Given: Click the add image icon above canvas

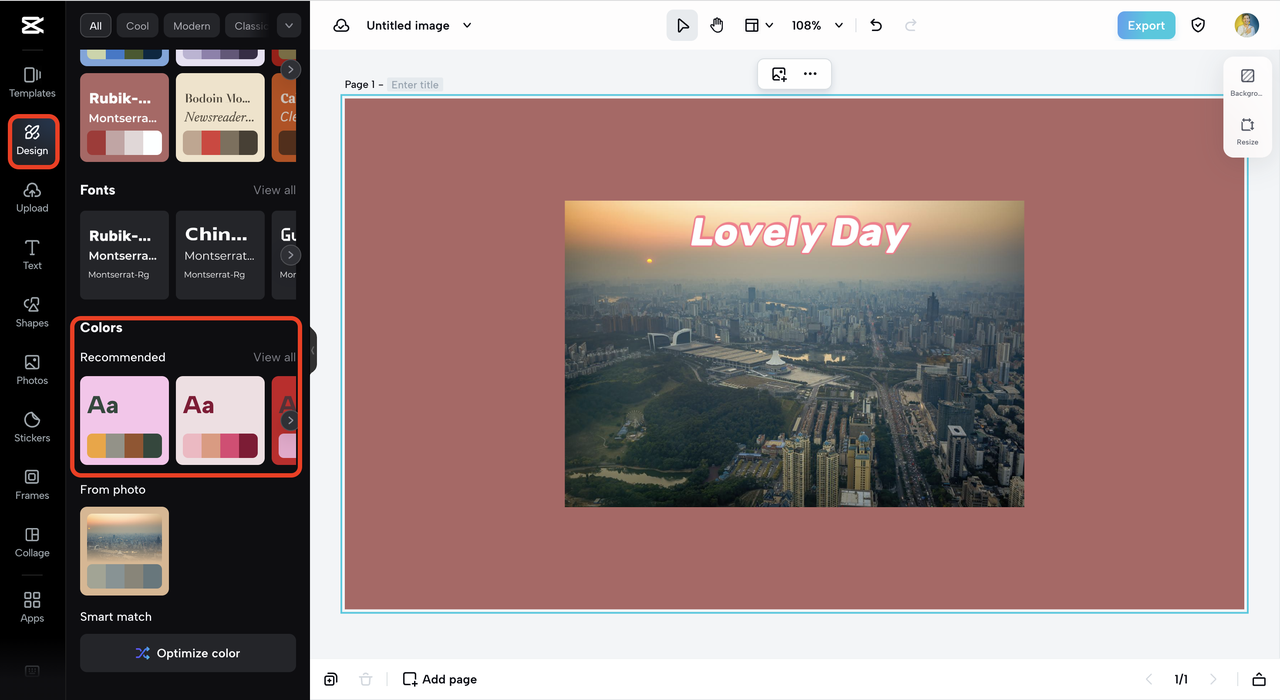Looking at the screenshot, I should coord(779,74).
